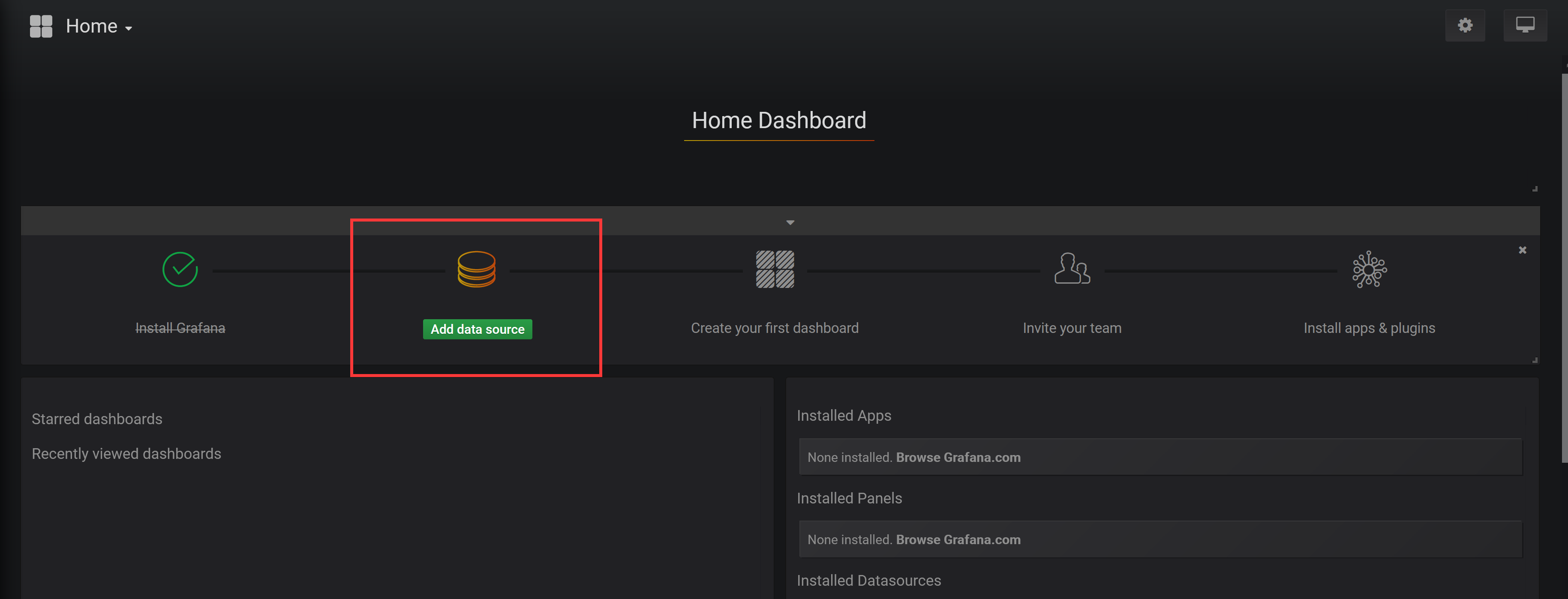
Task: Click the dashboard grid squares icon
Action: tap(774, 269)
